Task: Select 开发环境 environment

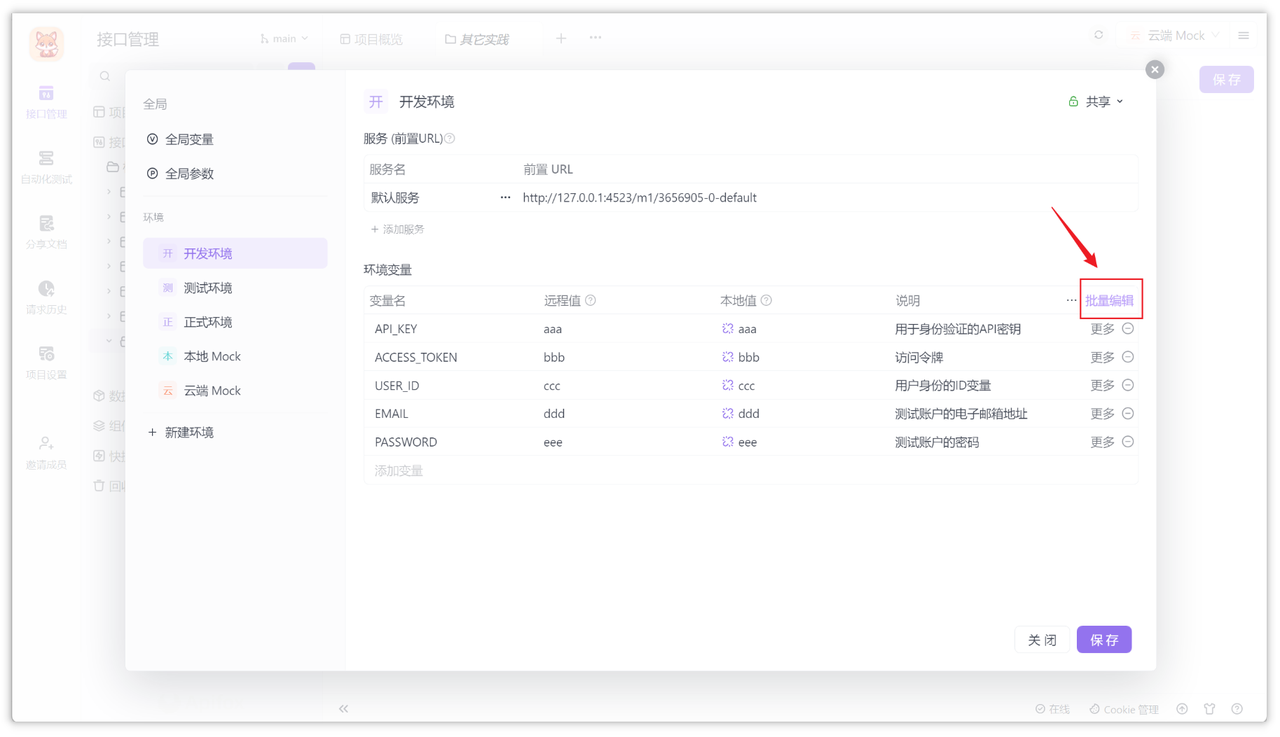Action: (x=235, y=253)
